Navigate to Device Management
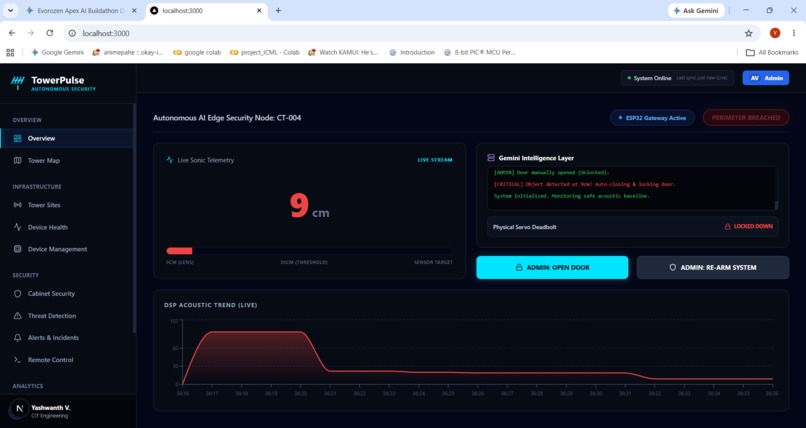This screenshot has height=428, width=806. pos(67,249)
